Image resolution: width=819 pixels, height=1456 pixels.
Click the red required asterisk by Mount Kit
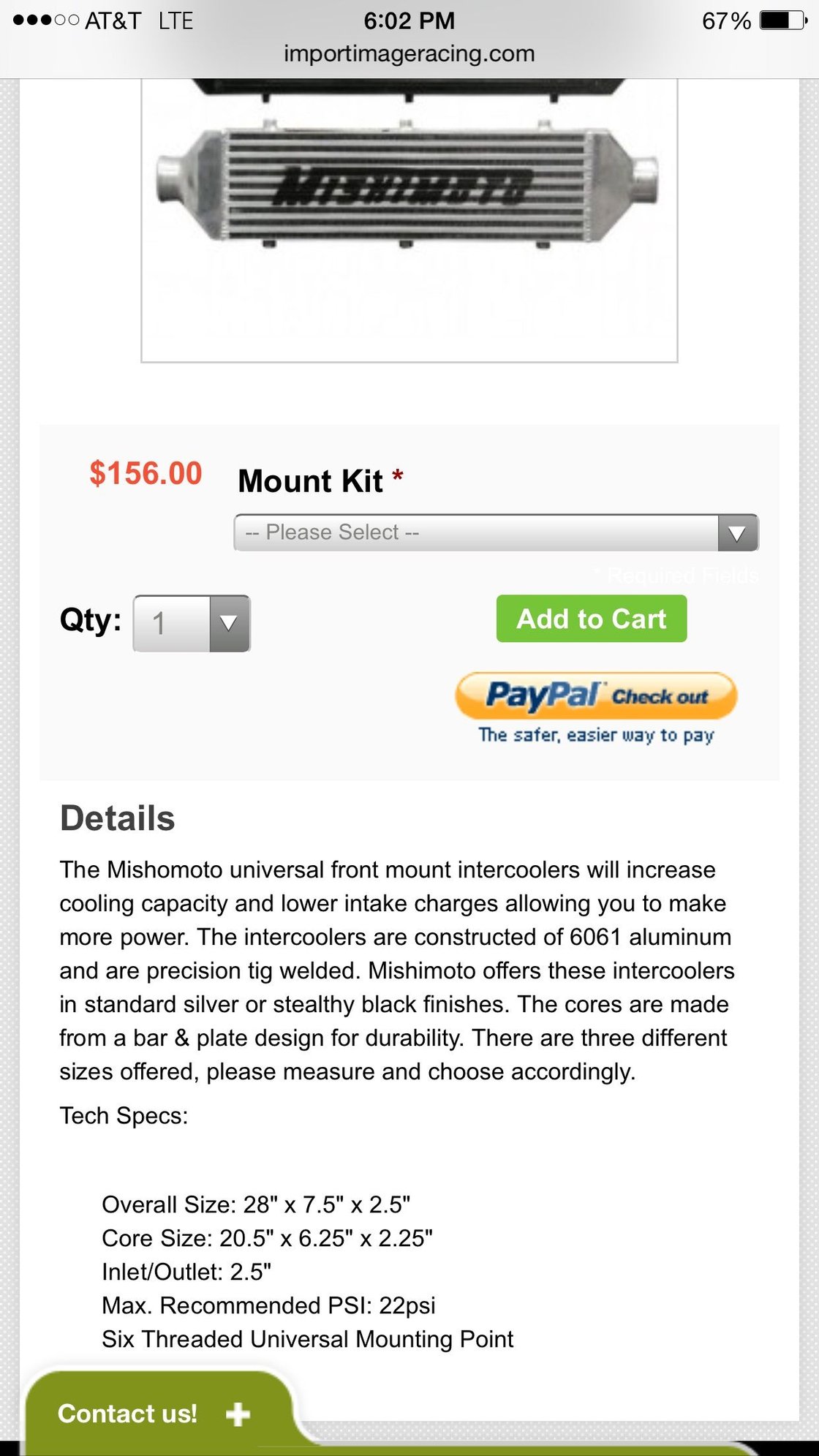(398, 476)
